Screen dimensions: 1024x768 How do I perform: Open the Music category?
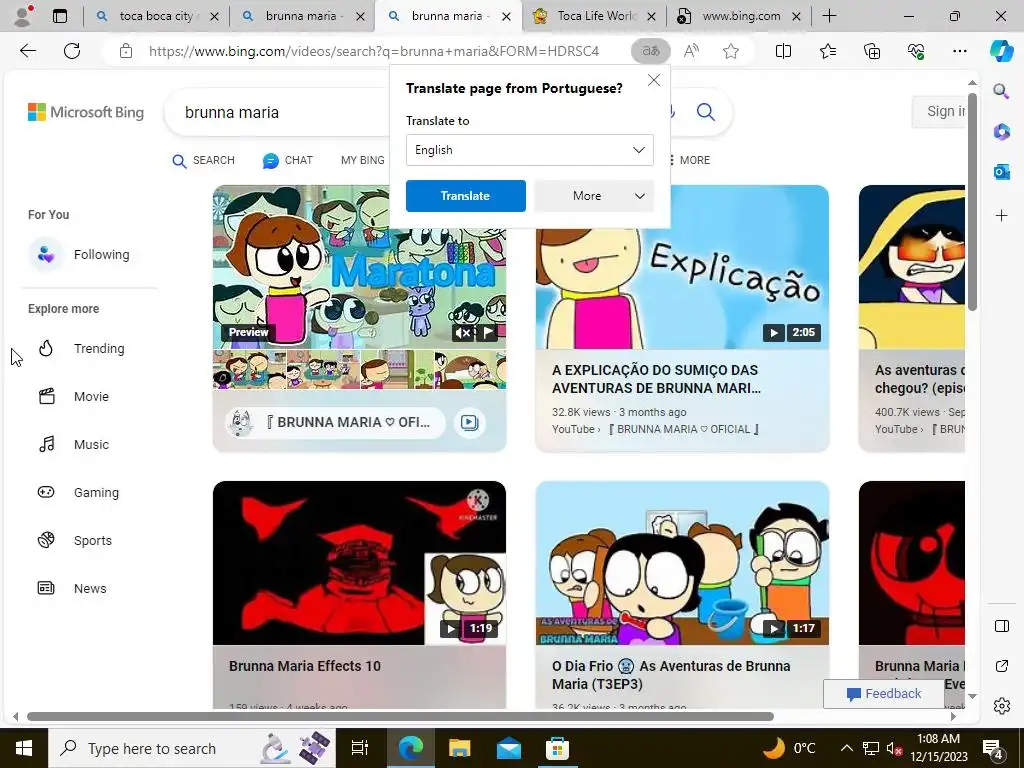73,445
